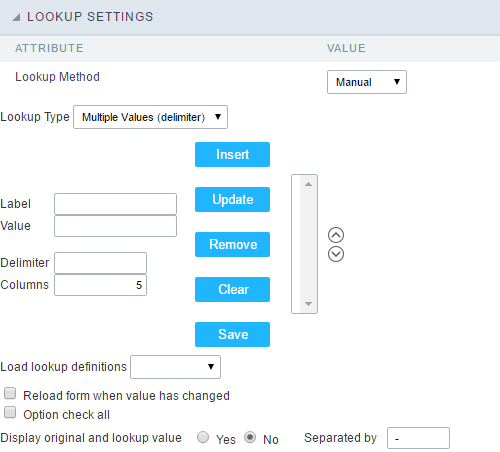Select No for display original and lookup value
Image resolution: width=500 pixels, height=452 pixels.
click(250, 437)
